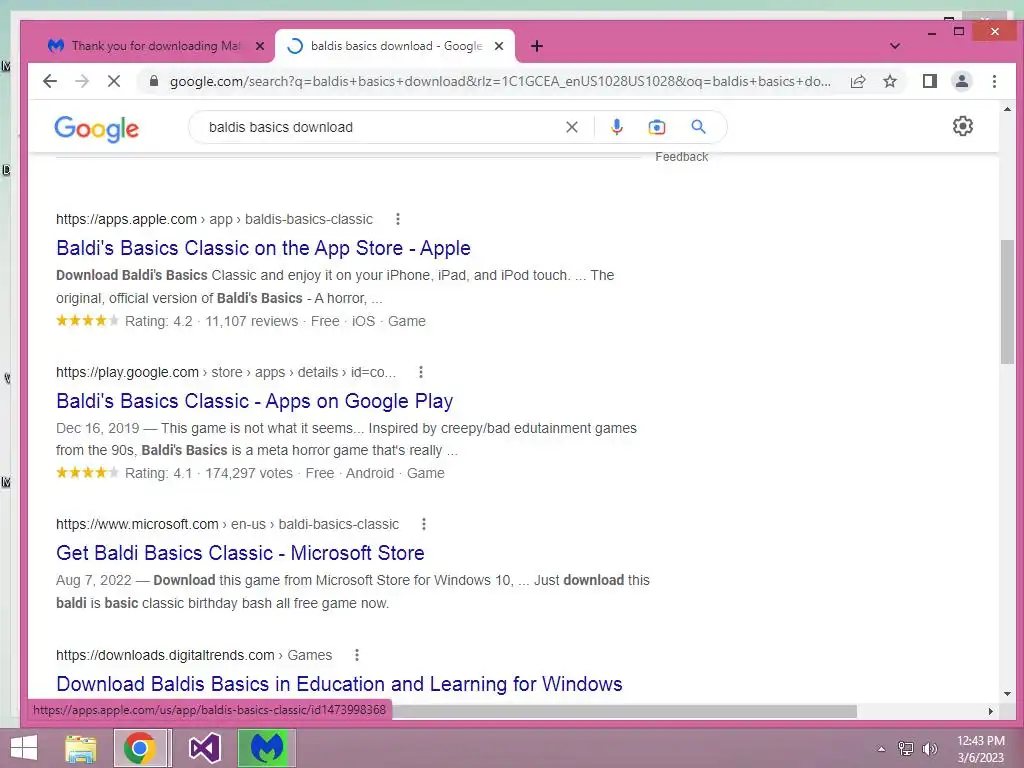This screenshot has height=768, width=1024.
Task: Close the Malwarebytes download tab
Action: coord(260,46)
